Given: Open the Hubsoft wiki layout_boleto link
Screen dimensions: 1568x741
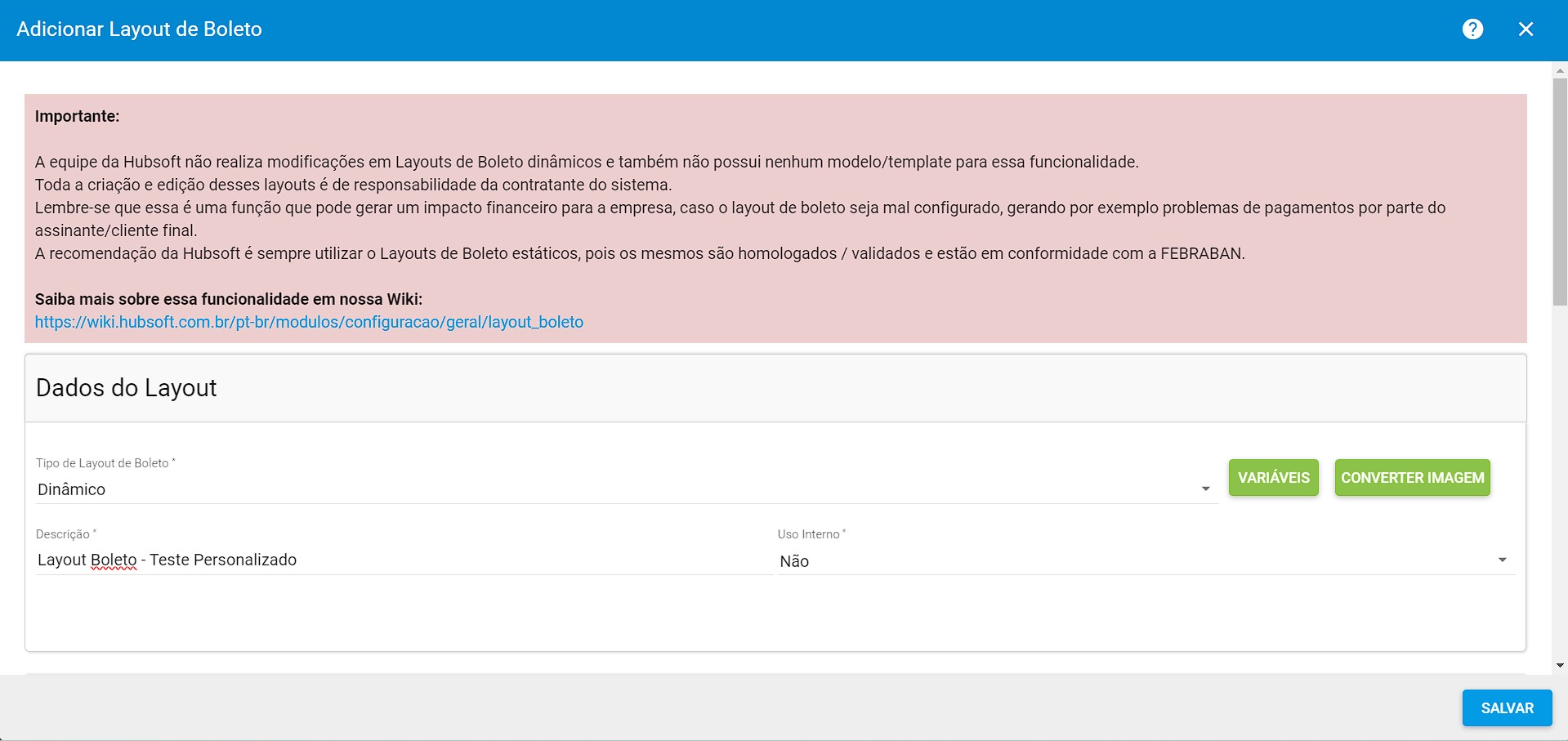Looking at the screenshot, I should click(x=309, y=322).
